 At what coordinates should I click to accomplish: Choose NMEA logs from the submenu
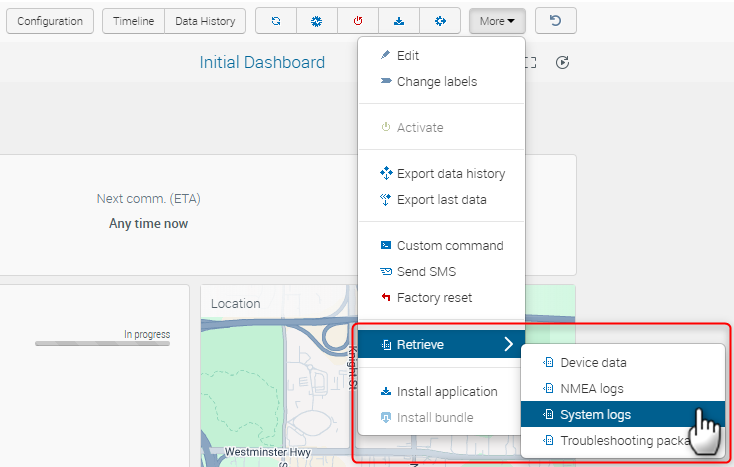pyautogui.click(x=592, y=388)
